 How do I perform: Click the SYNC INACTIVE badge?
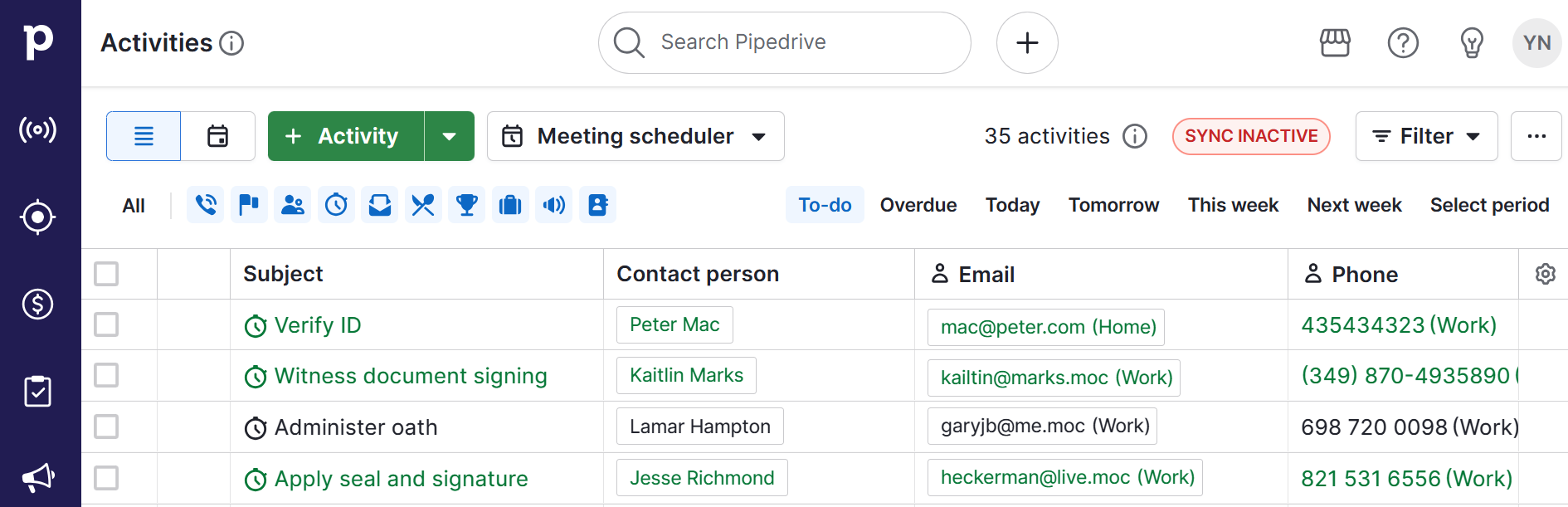(1250, 136)
